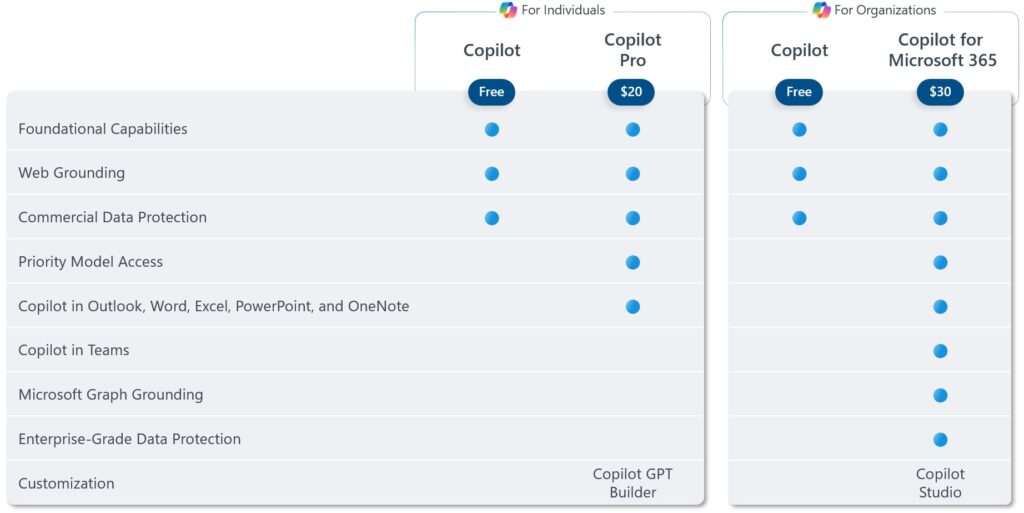1024x513 pixels.
Task: Click Web Grounding dot in Copilot Pro column
Action: pyautogui.click(x=632, y=174)
